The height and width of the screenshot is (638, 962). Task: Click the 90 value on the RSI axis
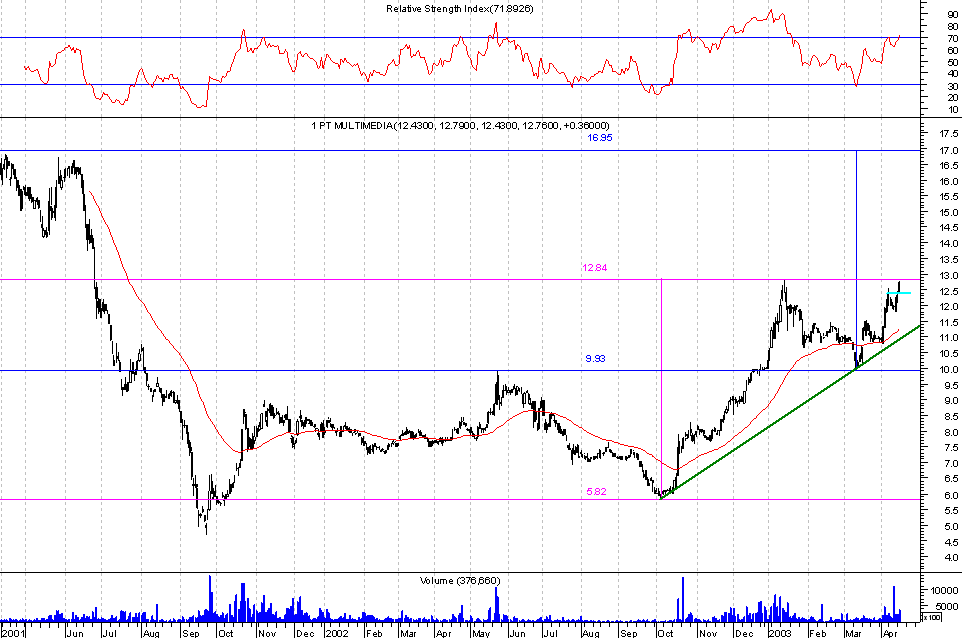tap(952, 14)
